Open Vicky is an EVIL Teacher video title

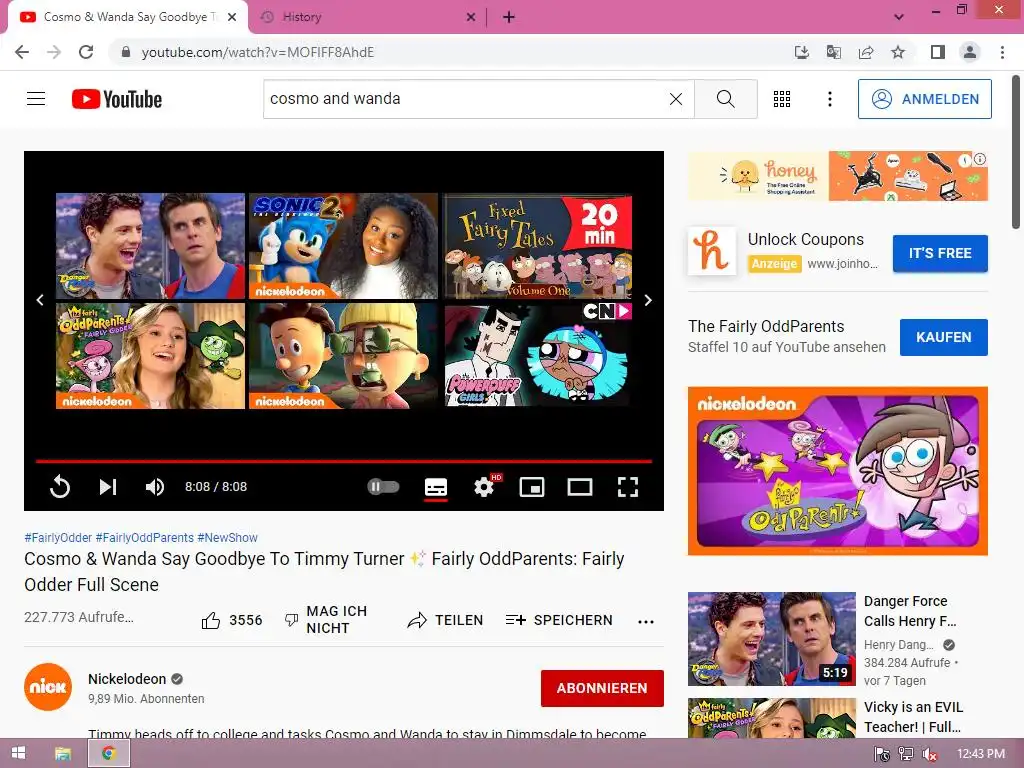tap(913, 716)
